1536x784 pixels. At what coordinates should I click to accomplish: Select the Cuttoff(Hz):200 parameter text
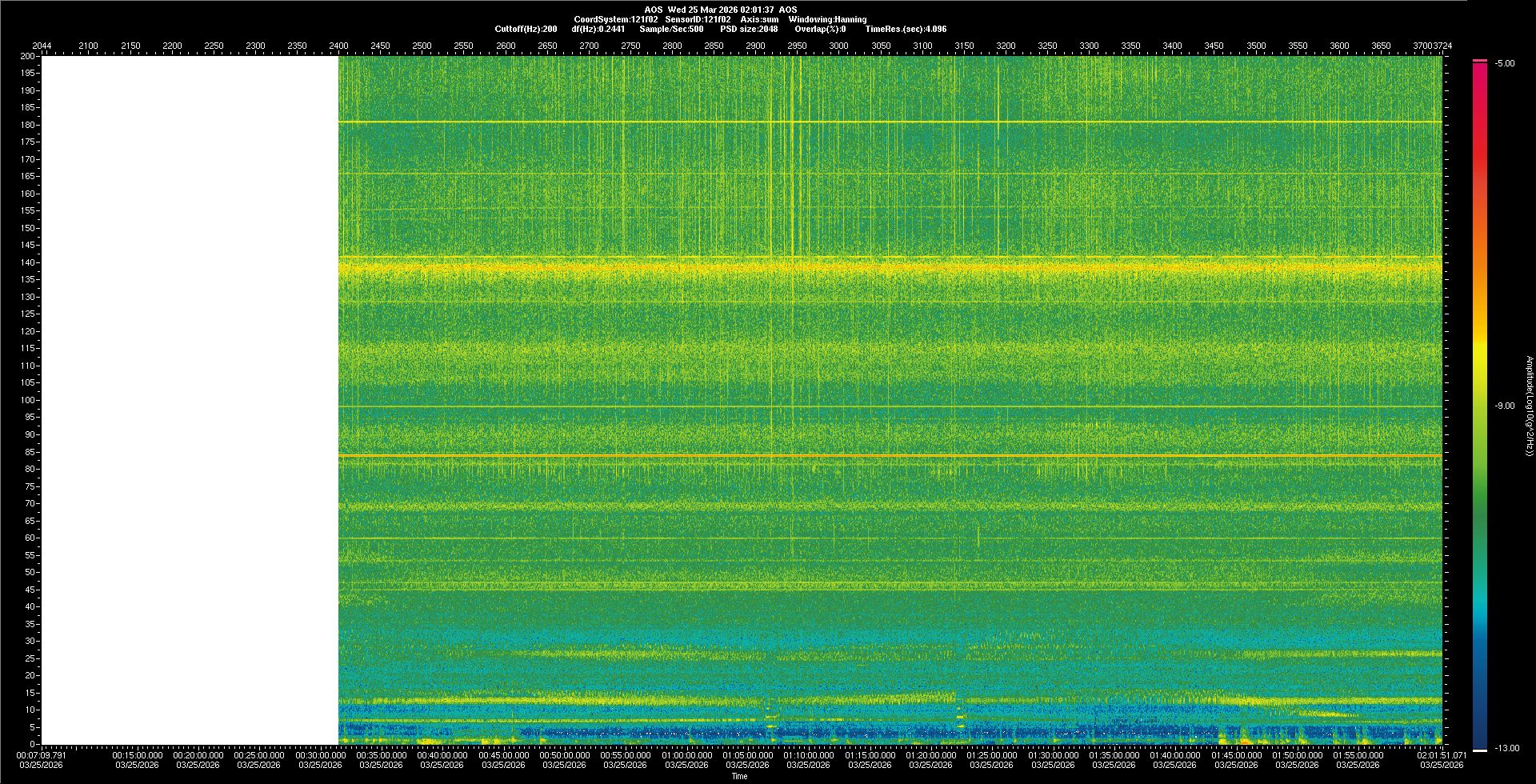(x=526, y=29)
